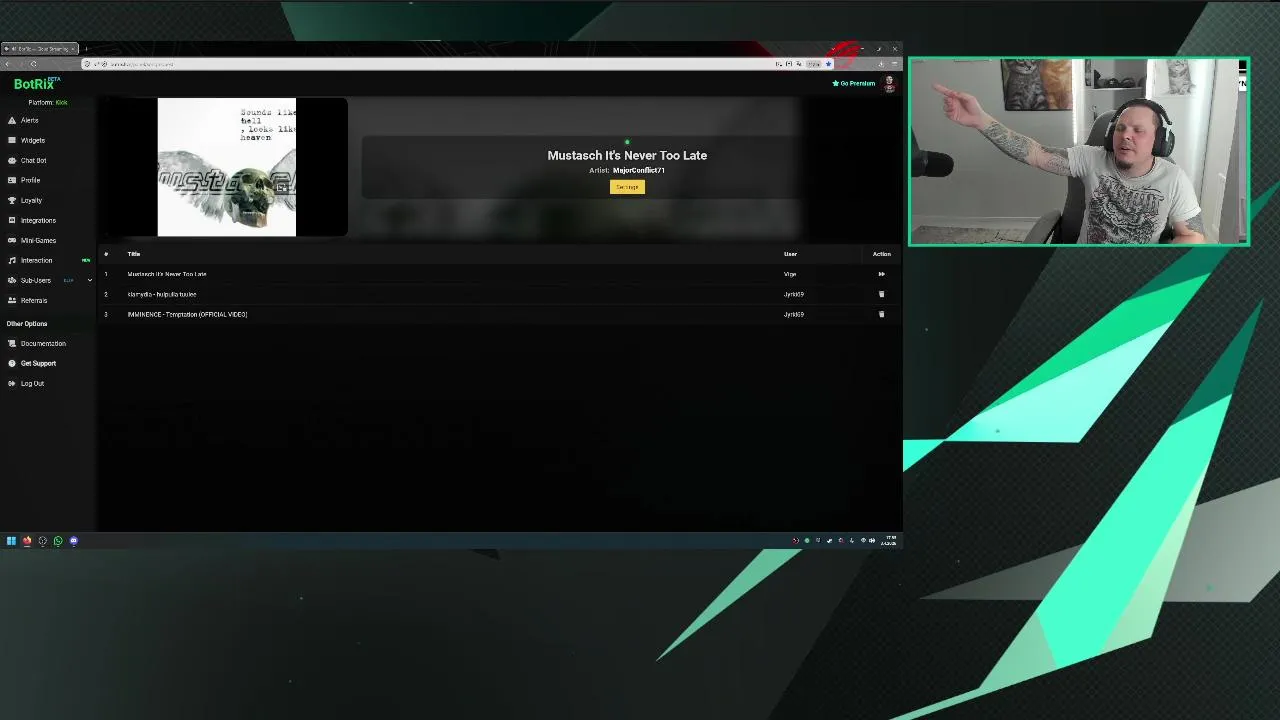Screen dimensions: 1280x720
Task: Click the User column header
Action: click(790, 254)
